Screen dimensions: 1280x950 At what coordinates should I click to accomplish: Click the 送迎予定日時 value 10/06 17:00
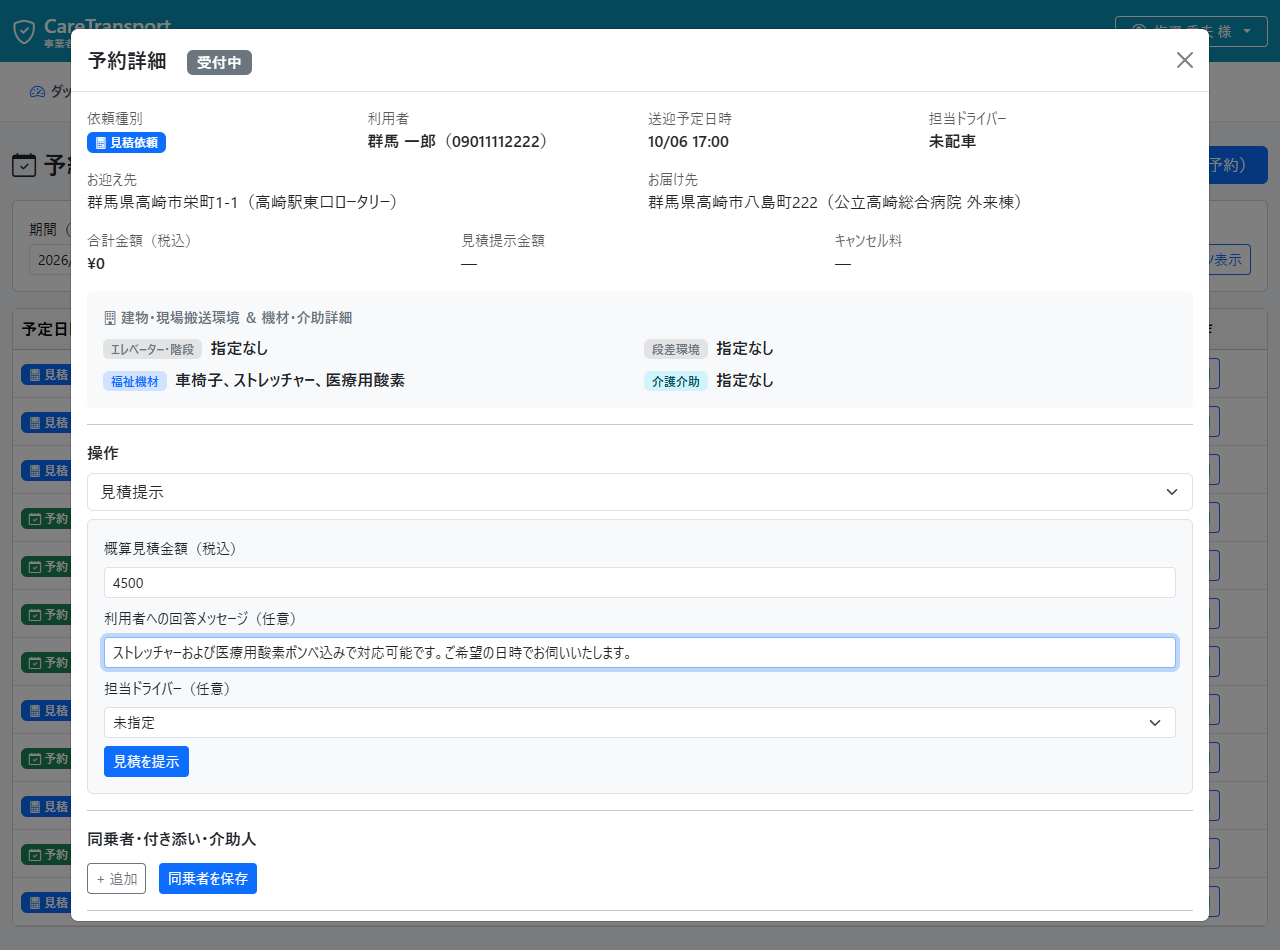[688, 142]
